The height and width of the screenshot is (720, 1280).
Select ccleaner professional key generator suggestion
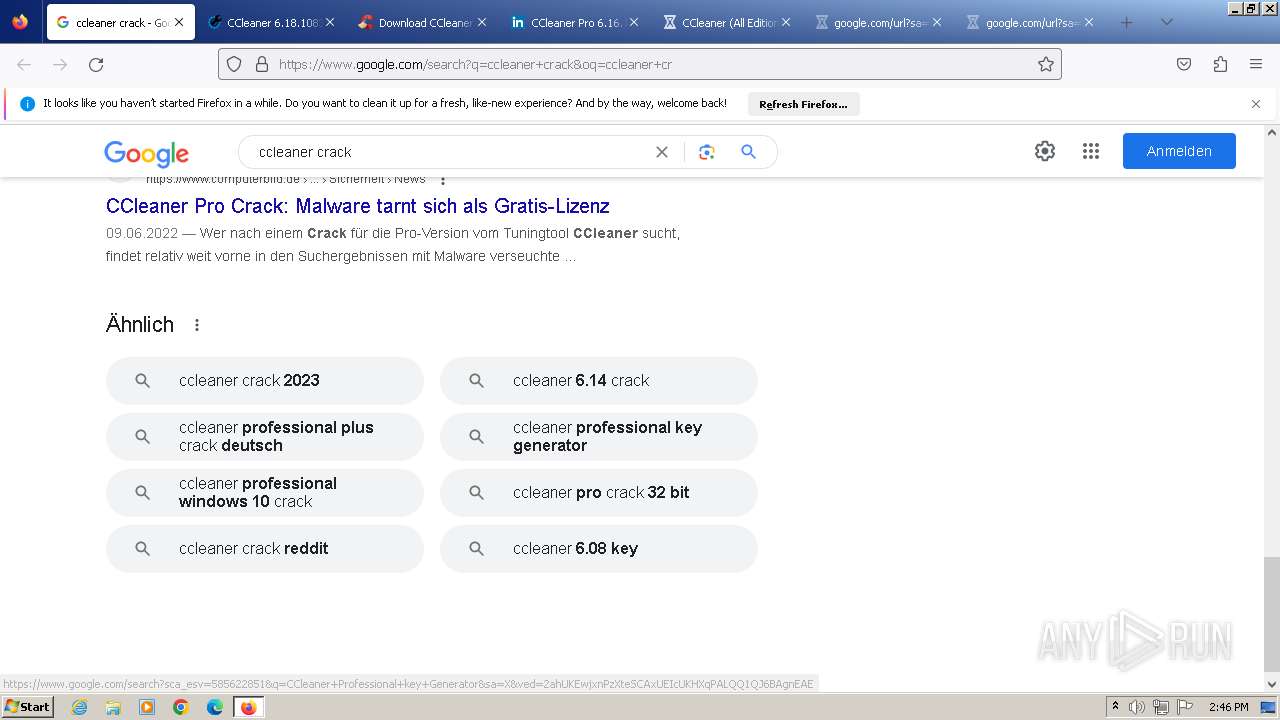(599, 437)
